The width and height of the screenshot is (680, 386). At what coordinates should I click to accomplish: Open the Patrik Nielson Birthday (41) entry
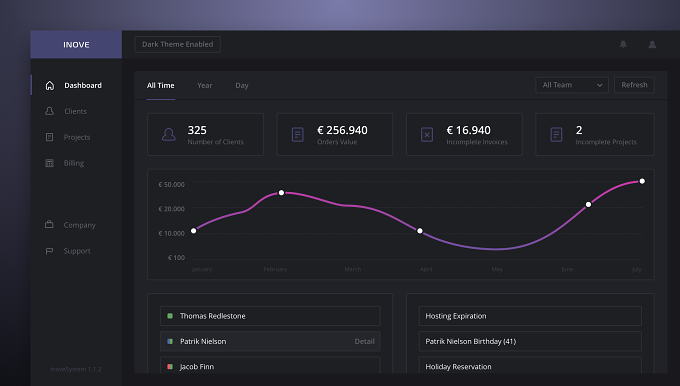[x=530, y=341]
